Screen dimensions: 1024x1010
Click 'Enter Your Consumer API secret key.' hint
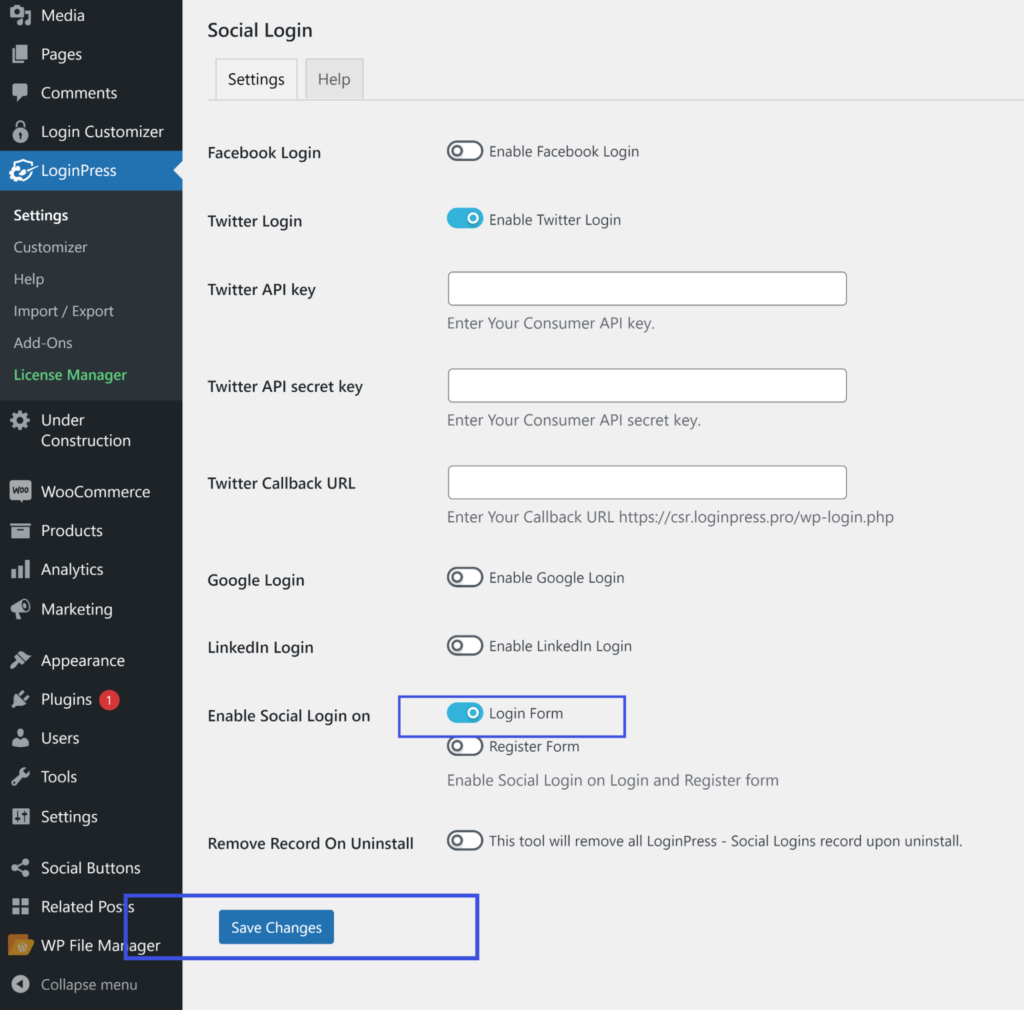click(573, 420)
